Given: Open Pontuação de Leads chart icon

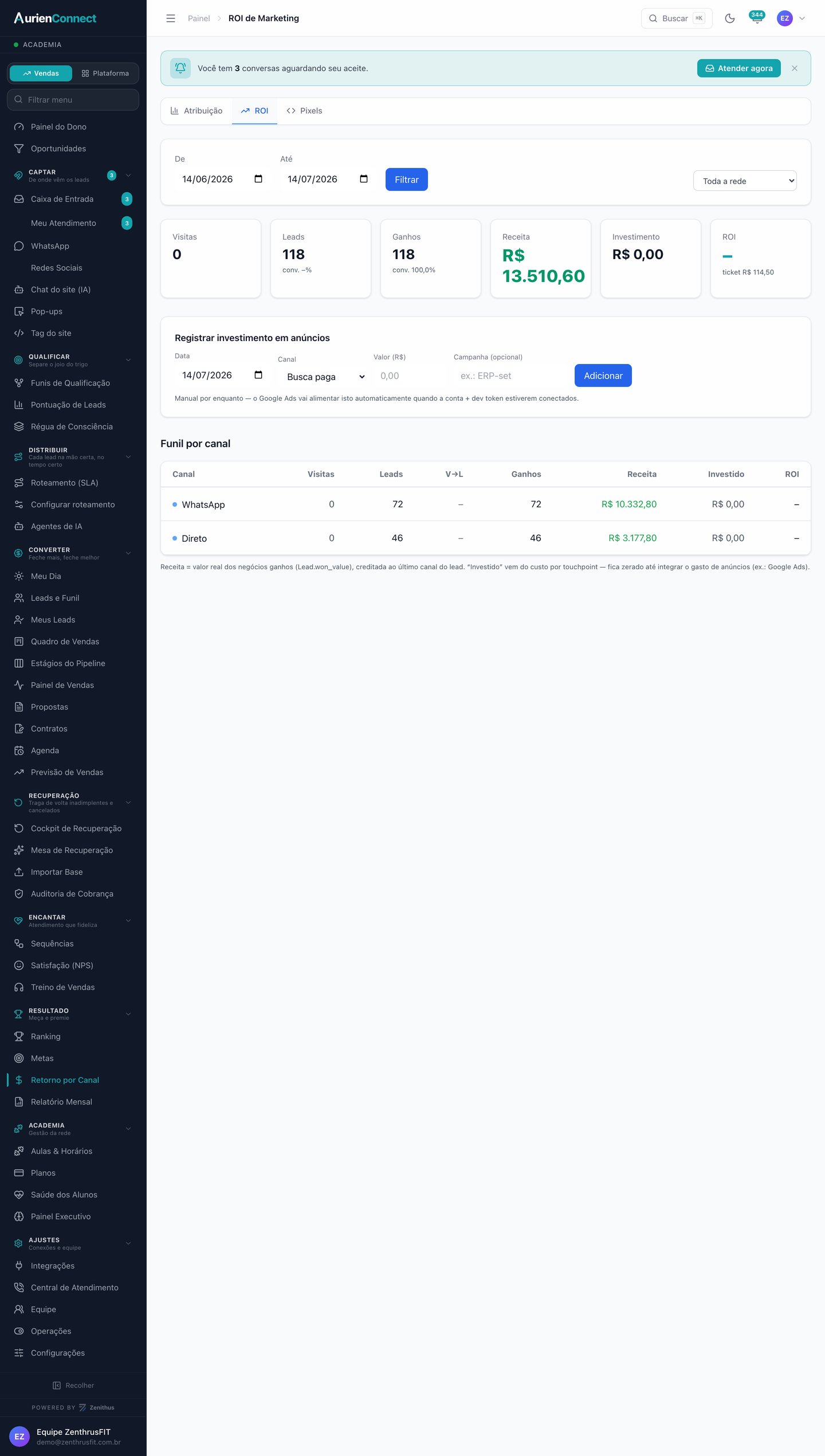Looking at the screenshot, I should click(19, 405).
